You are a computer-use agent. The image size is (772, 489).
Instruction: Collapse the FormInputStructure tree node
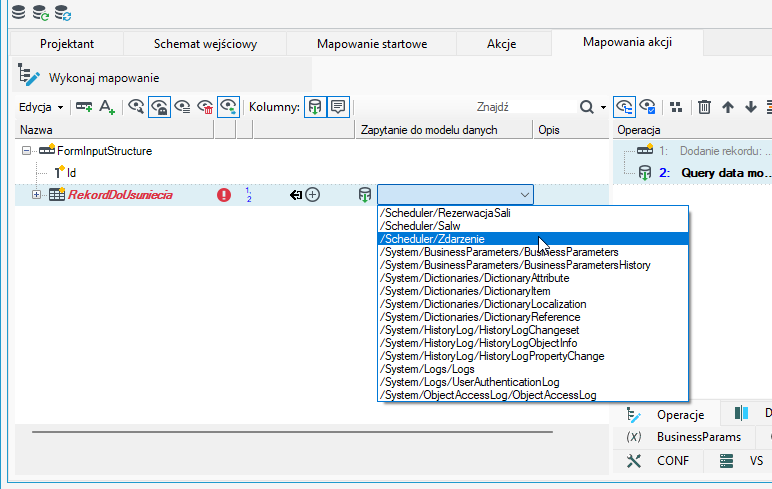27,151
